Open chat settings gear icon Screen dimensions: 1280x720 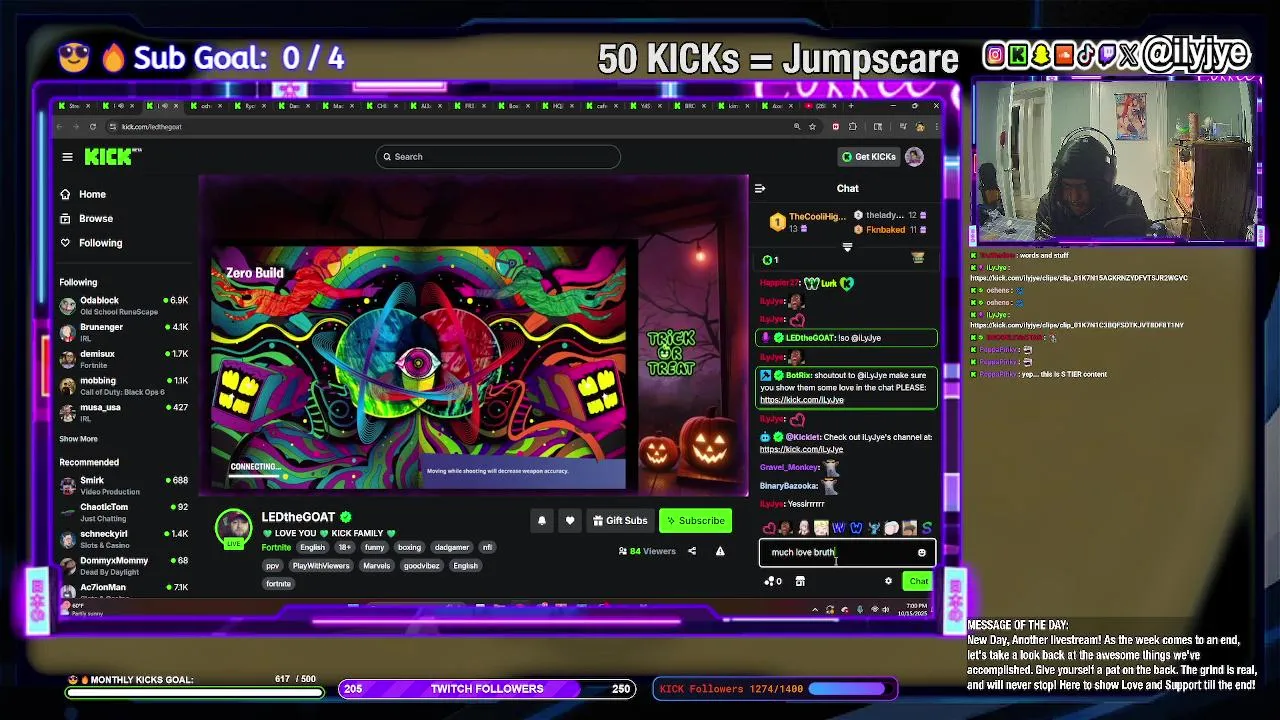888,581
